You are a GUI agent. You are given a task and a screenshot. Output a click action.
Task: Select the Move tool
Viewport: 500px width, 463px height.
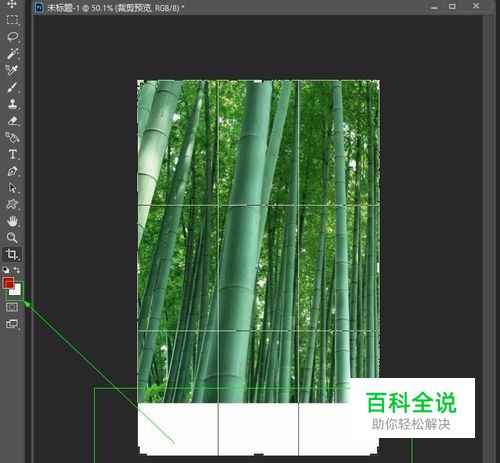(x=12, y=4)
